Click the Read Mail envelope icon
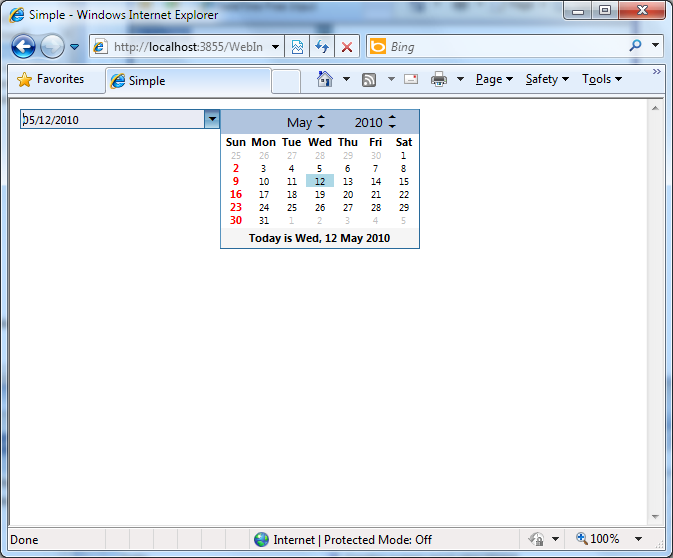This screenshot has width=673, height=558. click(411, 79)
